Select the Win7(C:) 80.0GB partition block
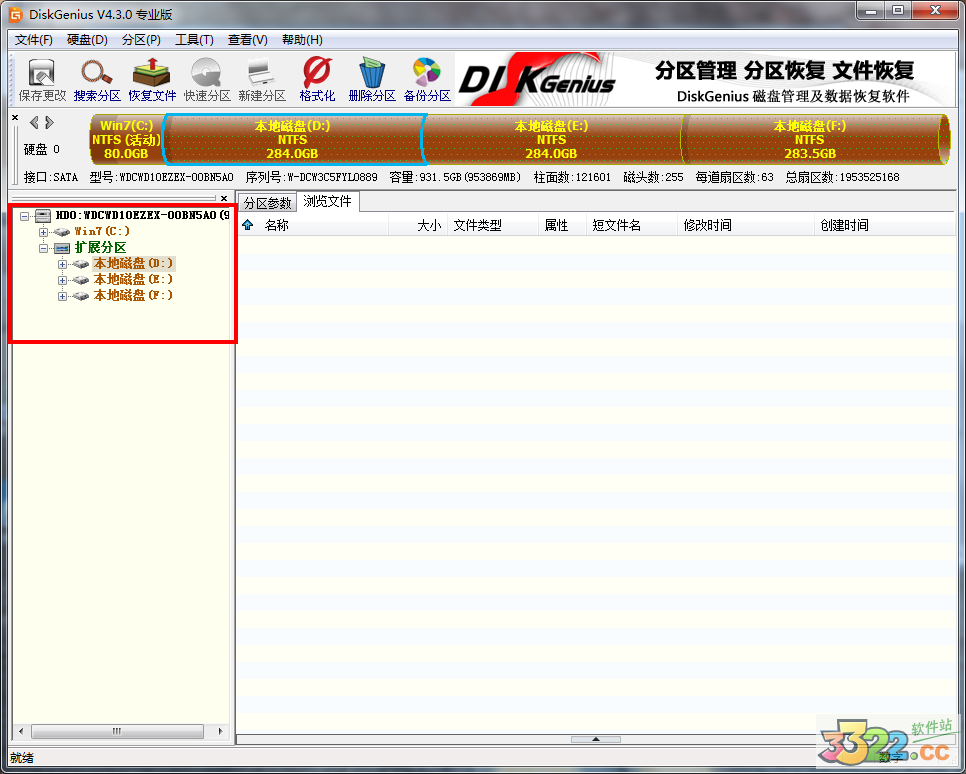 [x=126, y=139]
